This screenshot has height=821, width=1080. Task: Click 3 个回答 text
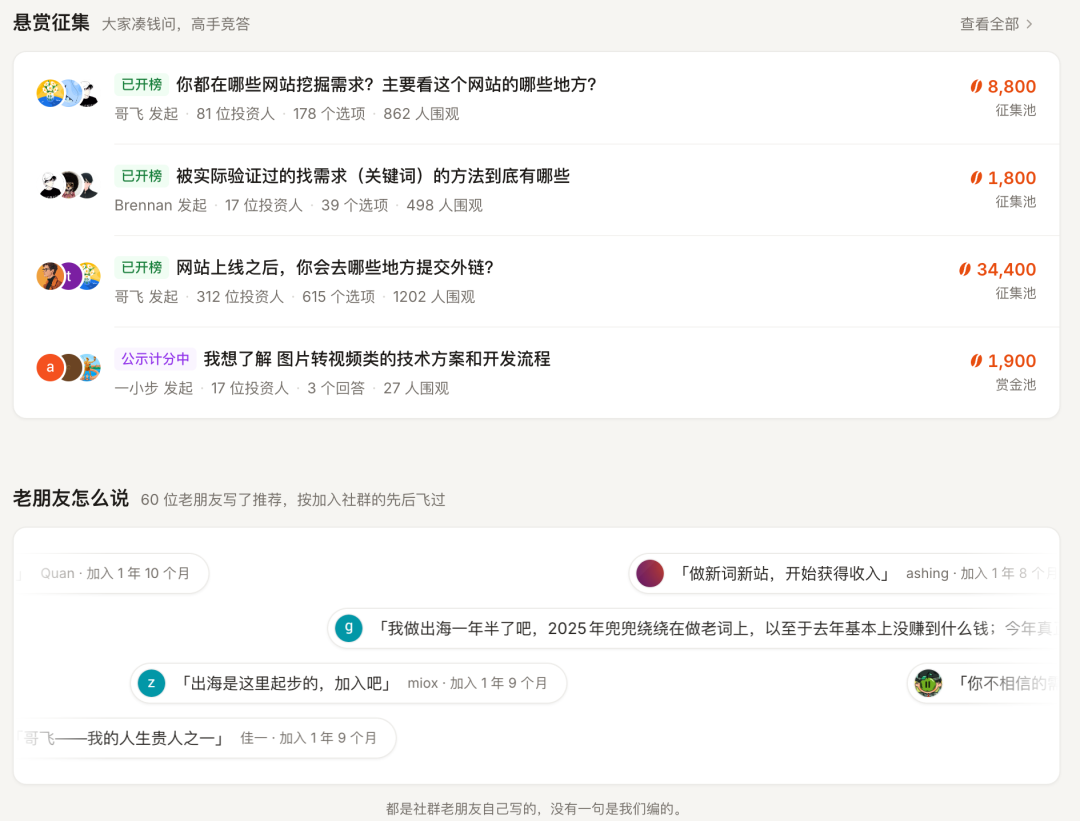point(336,388)
